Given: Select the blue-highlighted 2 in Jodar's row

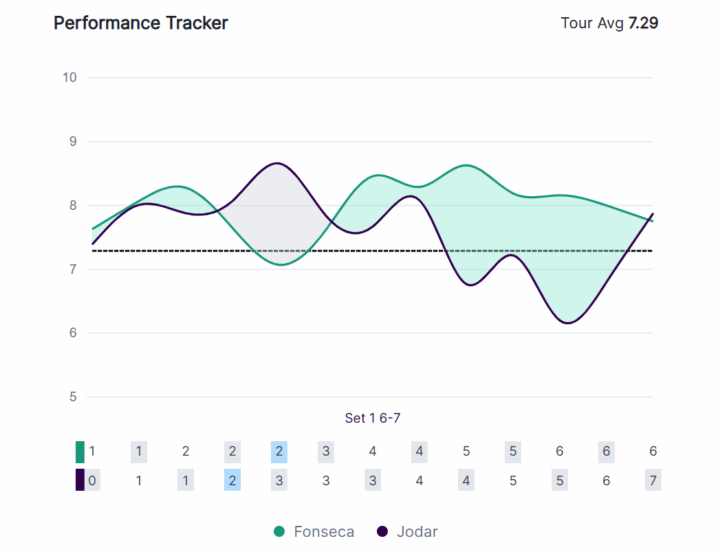Looking at the screenshot, I should (232, 480).
